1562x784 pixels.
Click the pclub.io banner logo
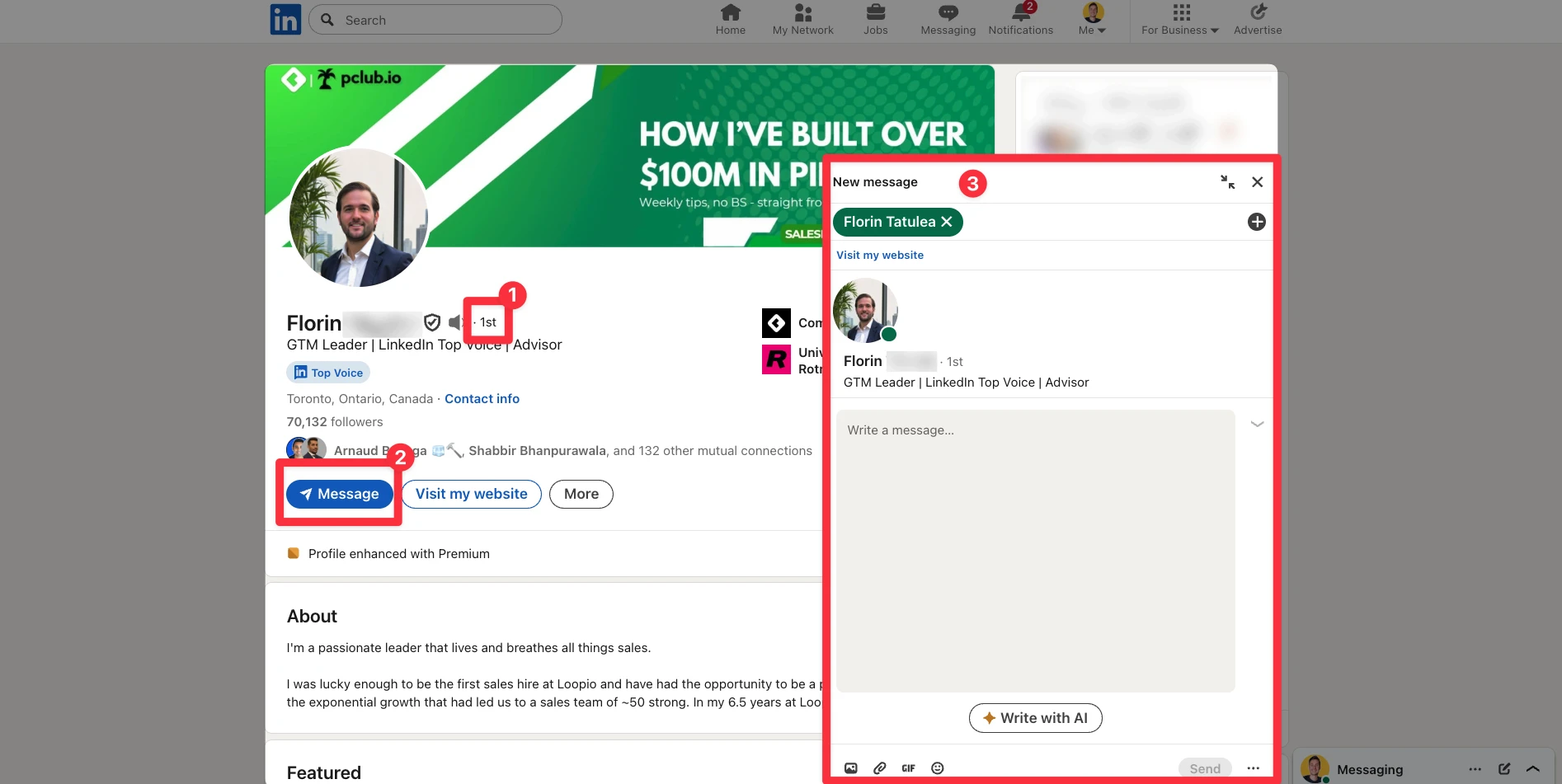(x=341, y=78)
